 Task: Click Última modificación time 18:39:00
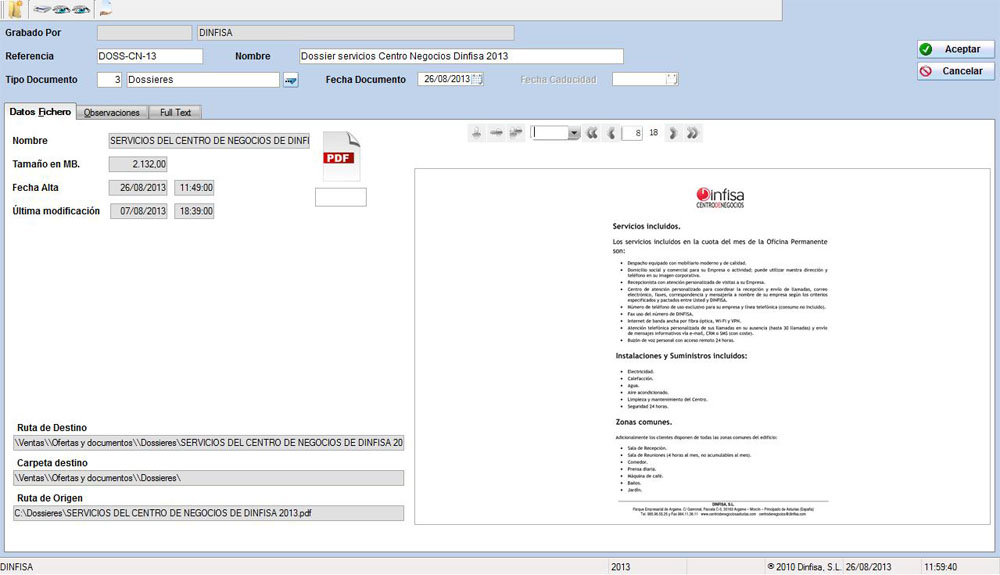click(x=195, y=211)
